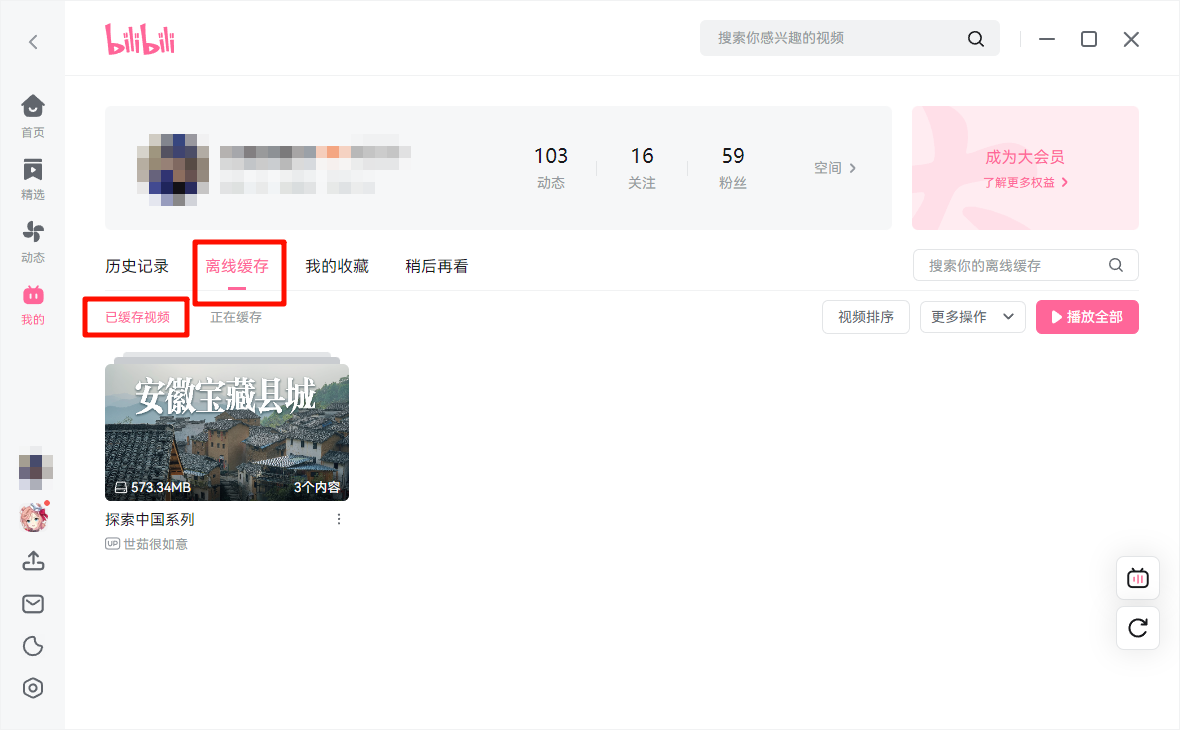Click the refresh button at bottom right
The image size is (1180, 730).
[1137, 628]
